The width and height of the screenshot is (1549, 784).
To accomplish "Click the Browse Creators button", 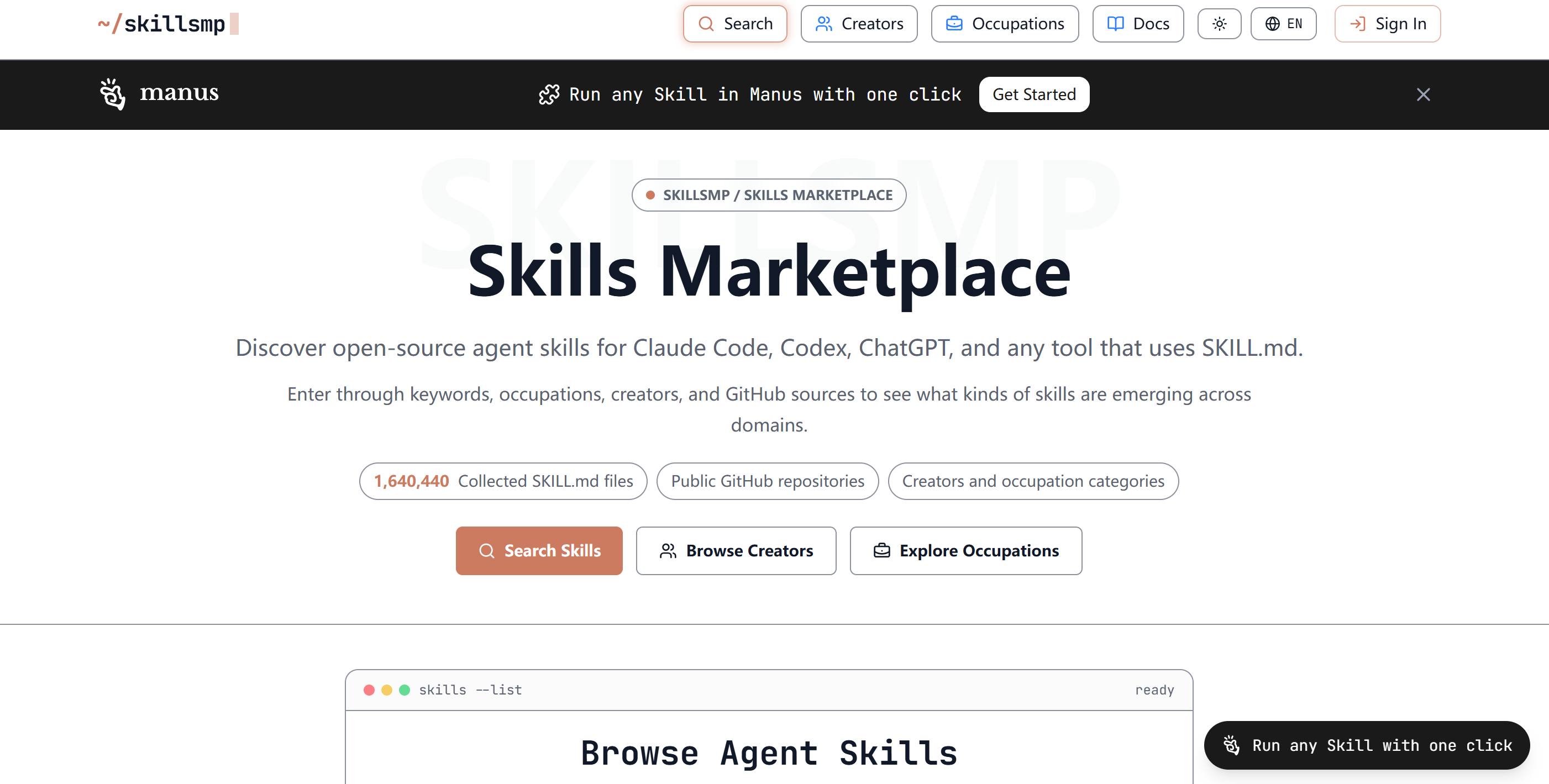I will click(x=736, y=551).
